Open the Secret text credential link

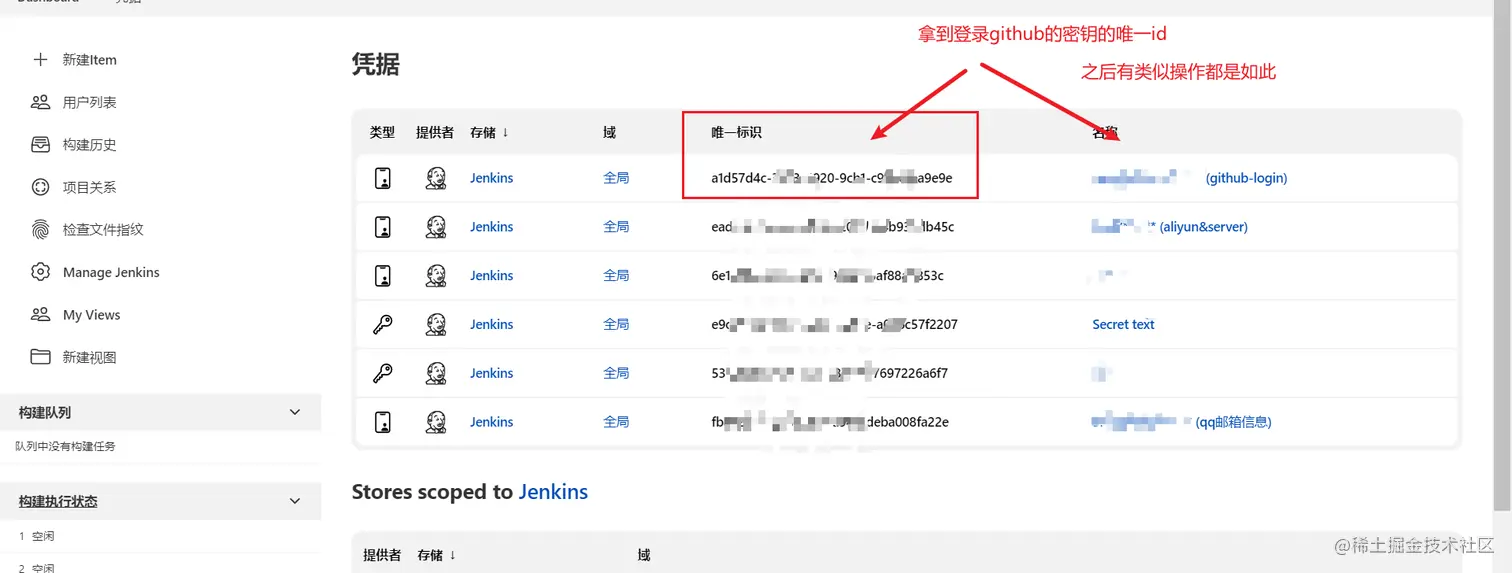1123,324
